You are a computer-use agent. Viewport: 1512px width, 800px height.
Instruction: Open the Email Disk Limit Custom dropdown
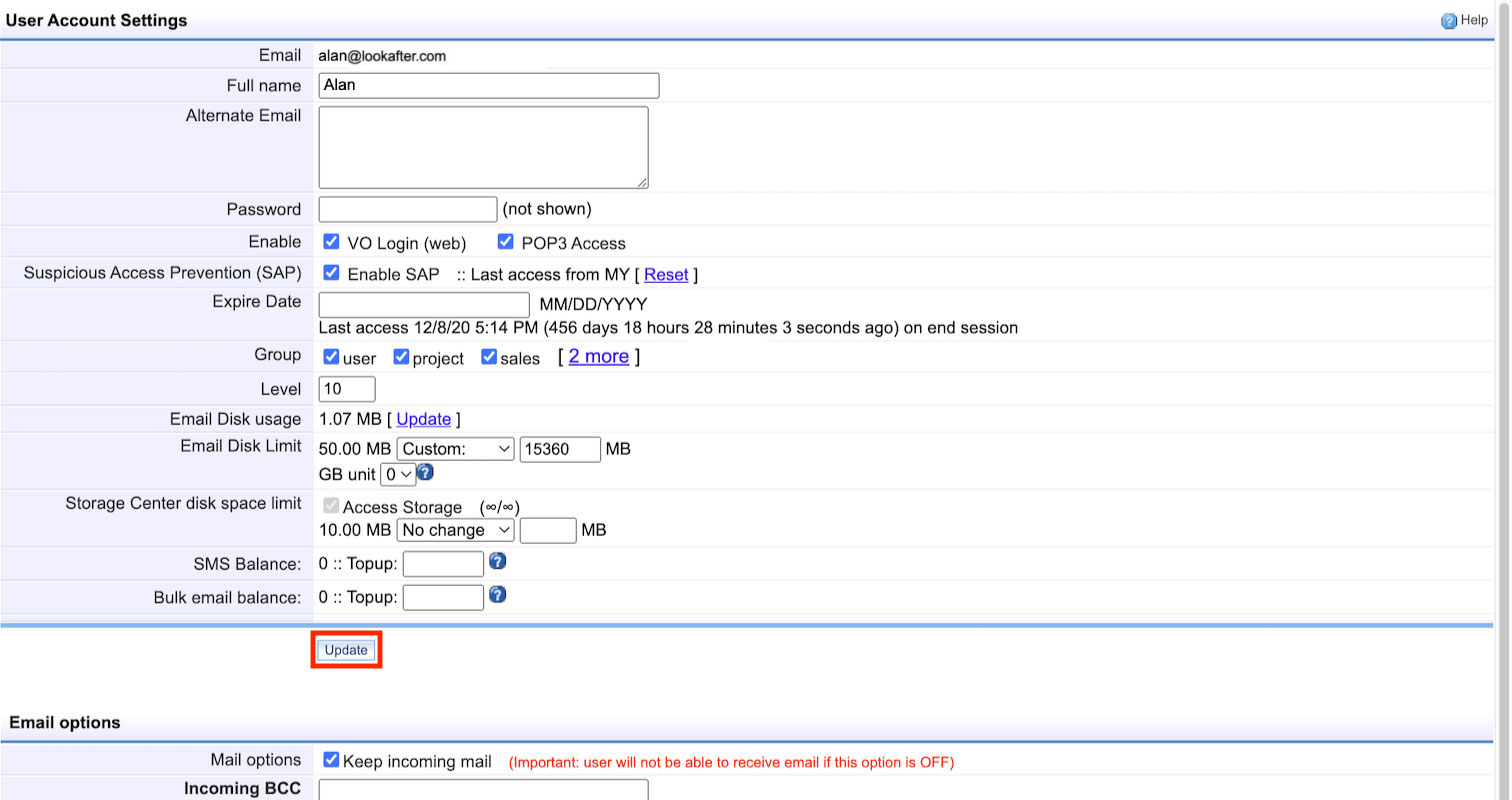(456, 449)
